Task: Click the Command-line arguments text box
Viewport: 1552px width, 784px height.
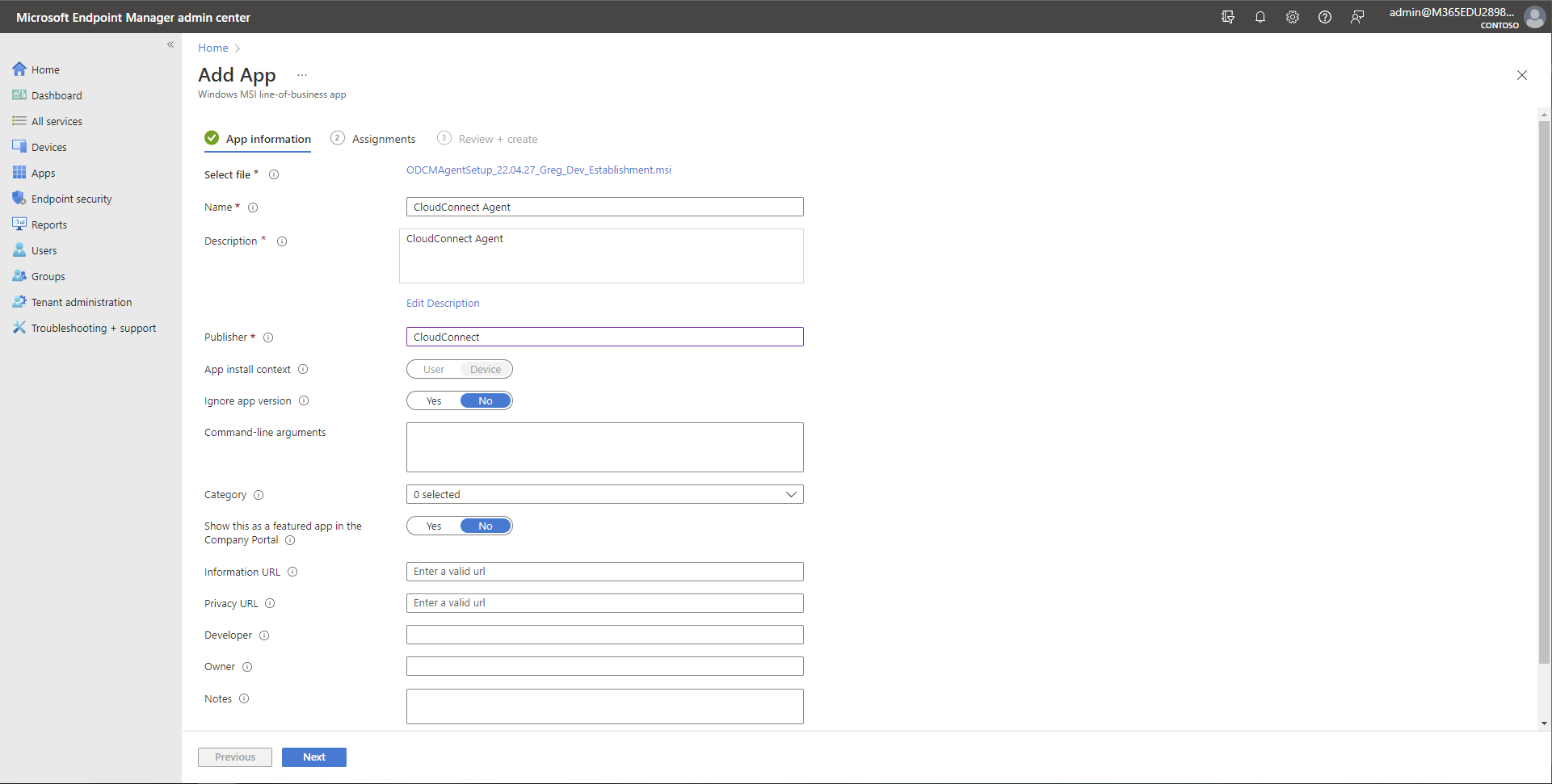Action: (x=604, y=447)
